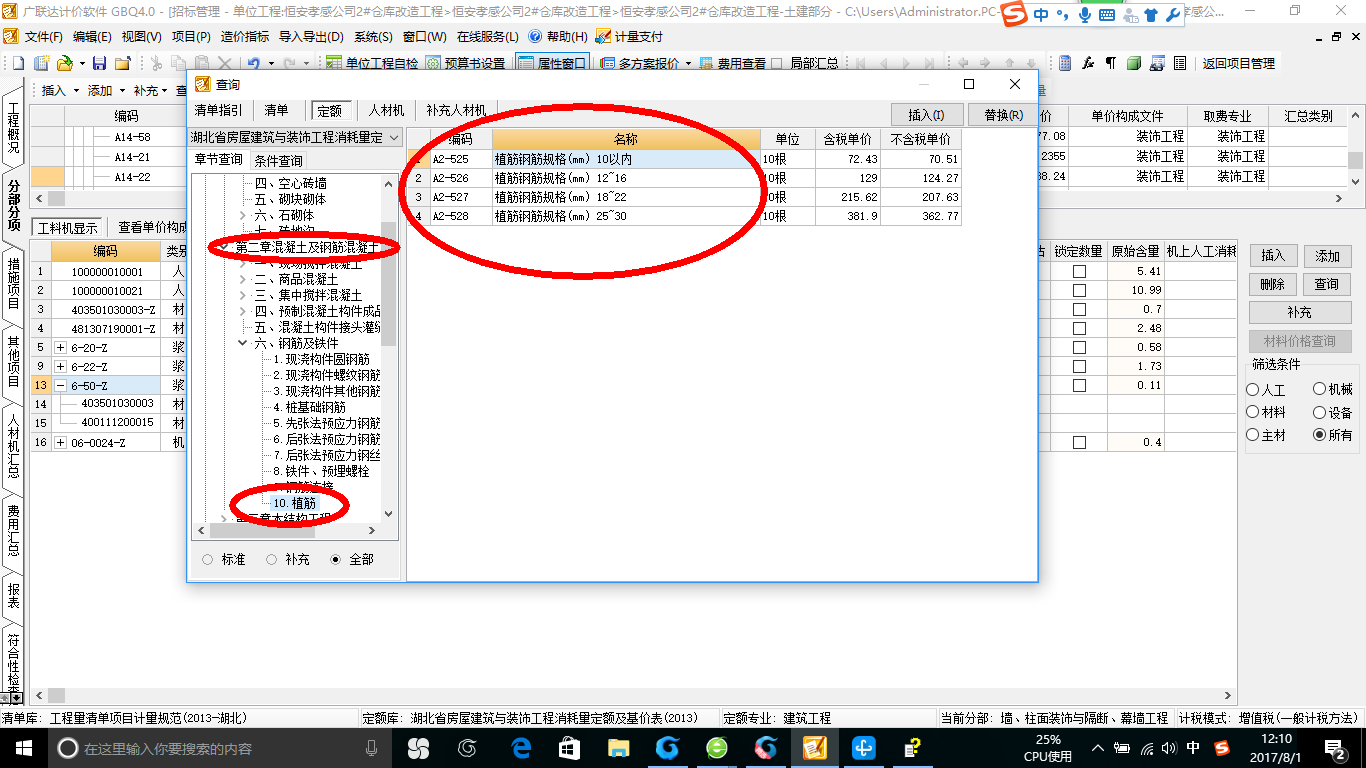The width and height of the screenshot is (1366, 768).
Task: Open the 插入 dropdown arrow in sub-toolbar
Action: [76, 90]
